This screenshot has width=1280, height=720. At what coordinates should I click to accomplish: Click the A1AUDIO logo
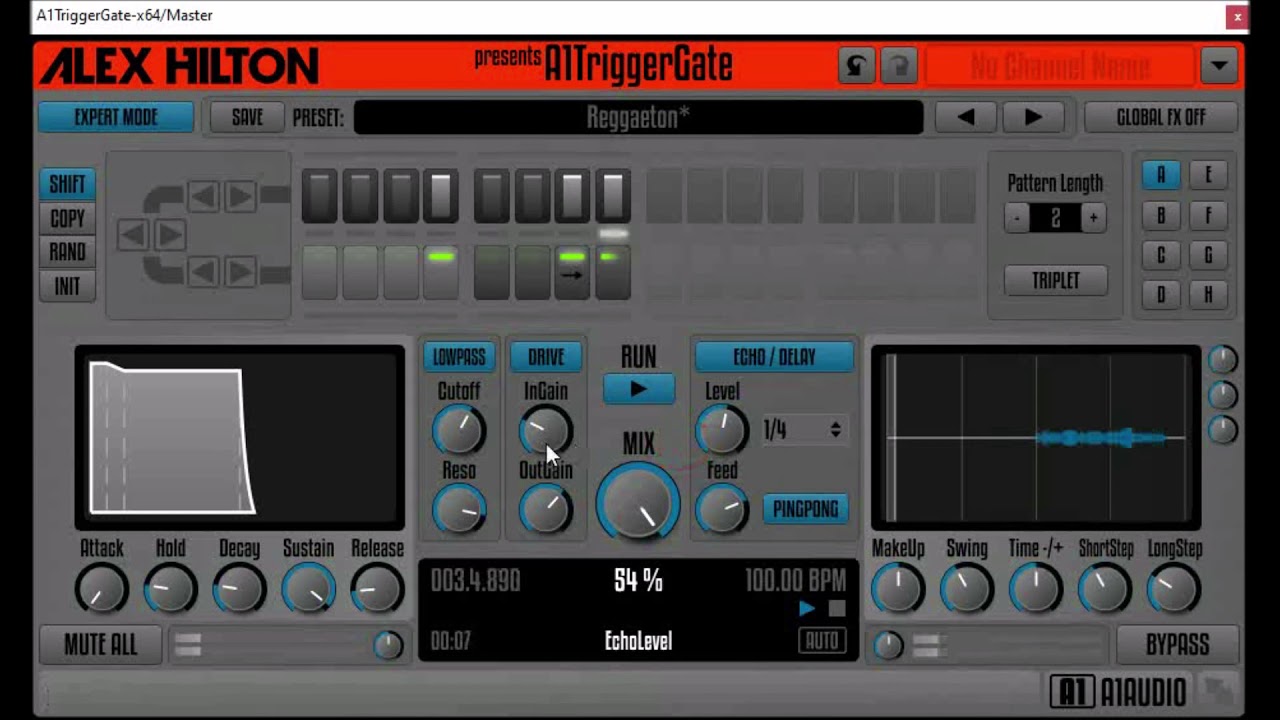click(x=1118, y=691)
